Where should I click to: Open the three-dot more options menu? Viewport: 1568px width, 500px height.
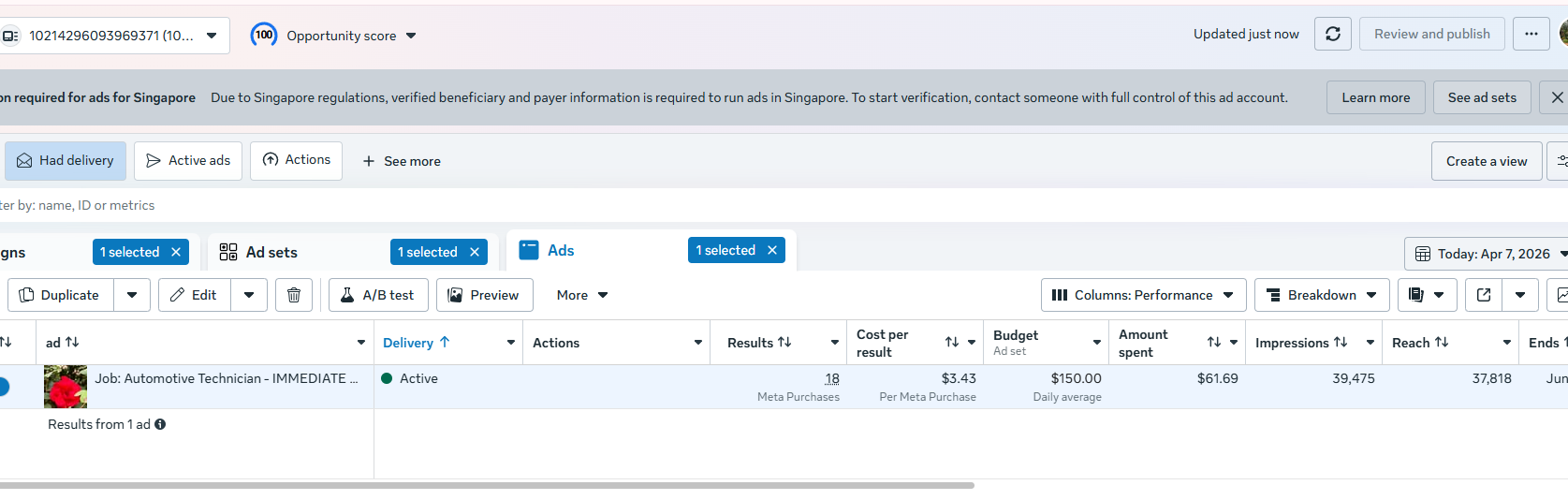tap(1531, 34)
